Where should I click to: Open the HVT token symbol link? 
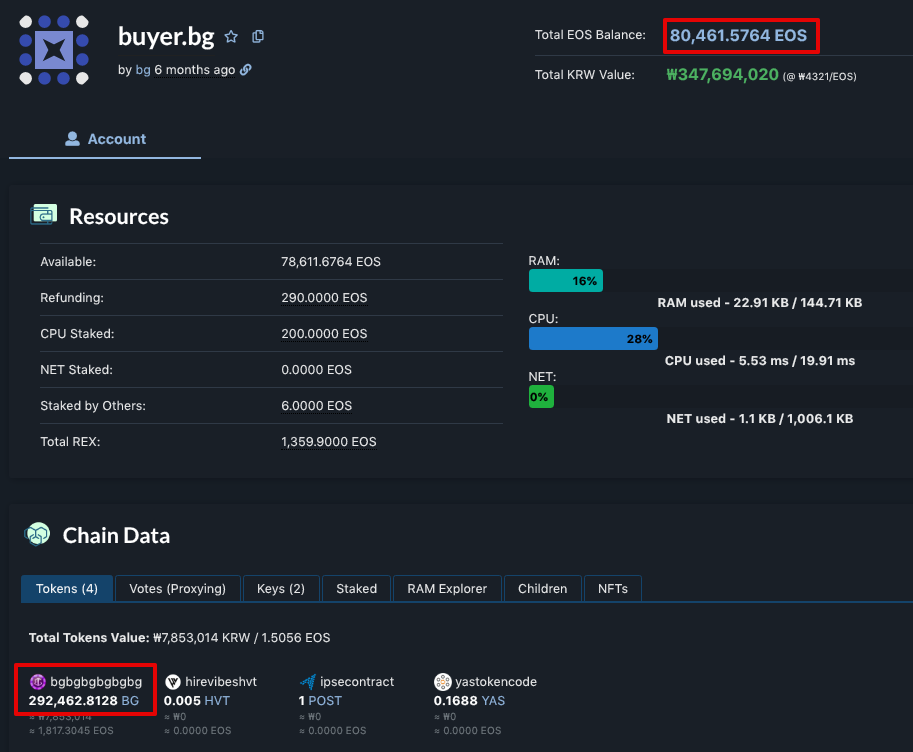pos(217,701)
